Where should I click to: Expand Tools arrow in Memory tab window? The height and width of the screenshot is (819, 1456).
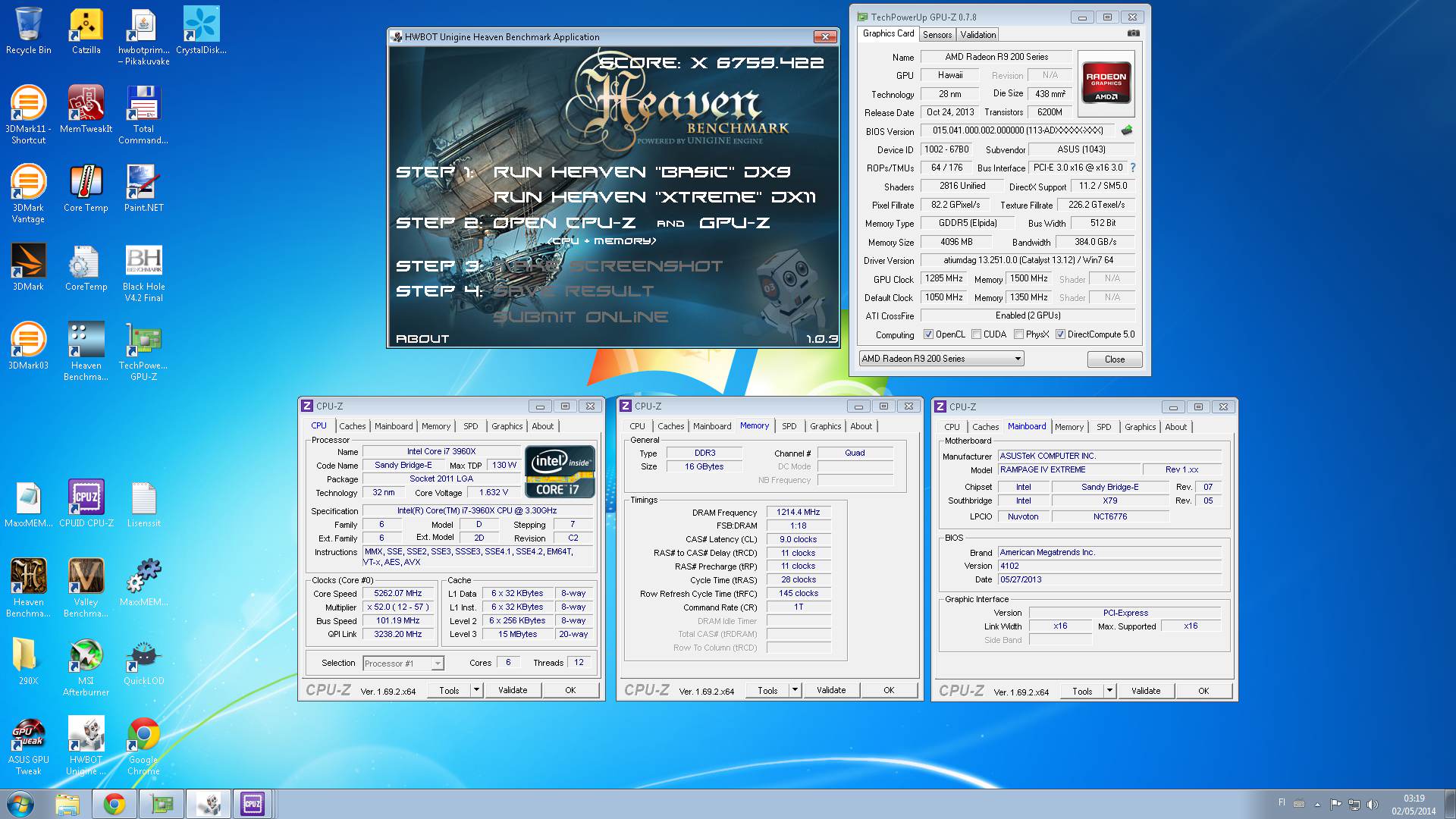pos(795,690)
